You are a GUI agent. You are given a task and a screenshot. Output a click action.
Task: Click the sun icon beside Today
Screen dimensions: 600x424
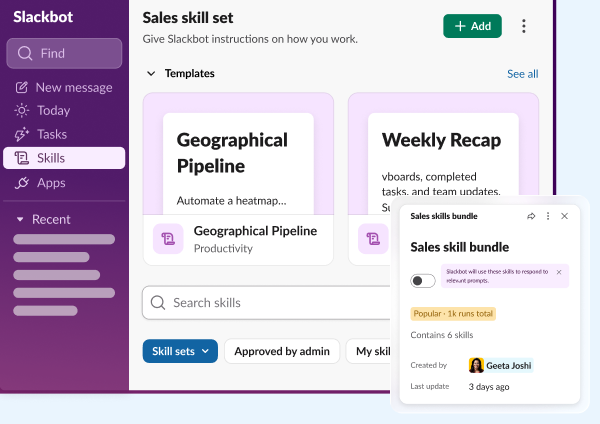click(21, 111)
